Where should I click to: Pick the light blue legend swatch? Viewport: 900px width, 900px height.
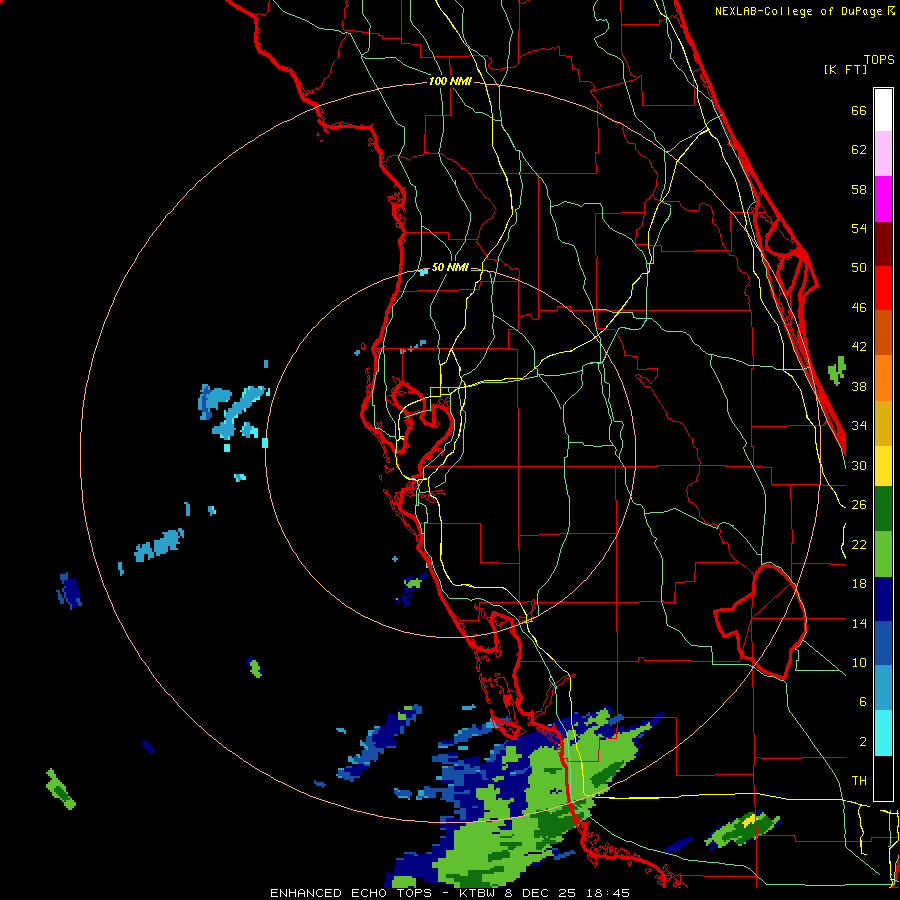tap(883, 688)
